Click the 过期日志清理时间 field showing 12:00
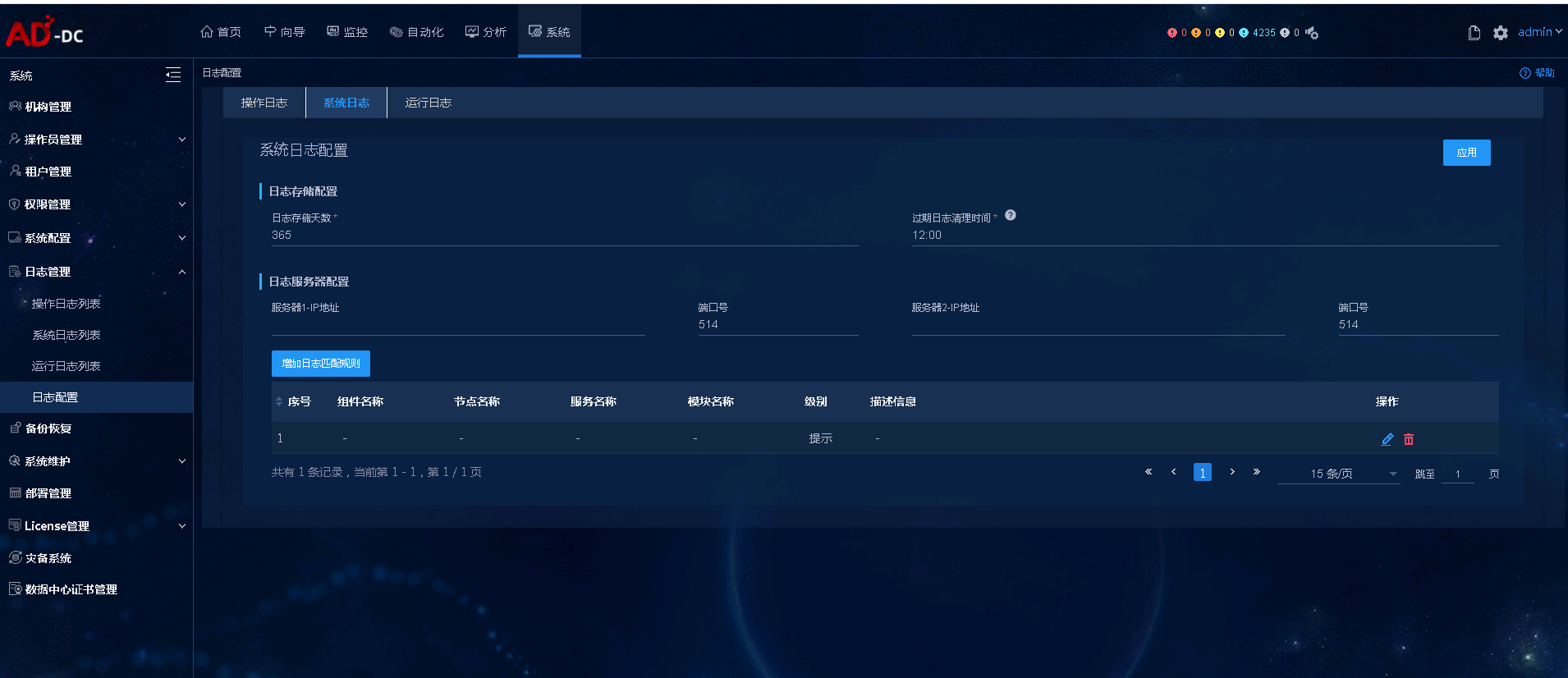1568x678 pixels. [1205, 236]
